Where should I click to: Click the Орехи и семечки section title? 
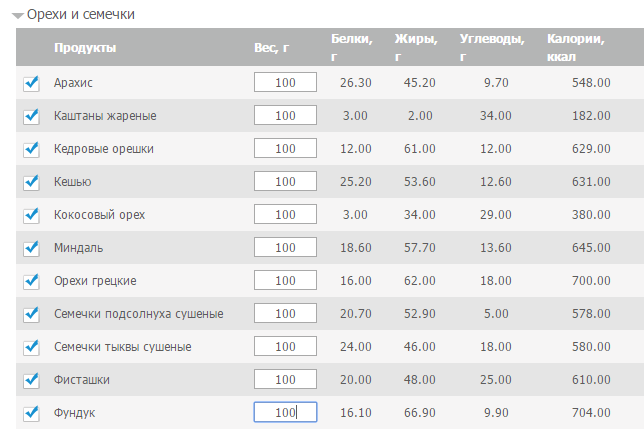81,14
